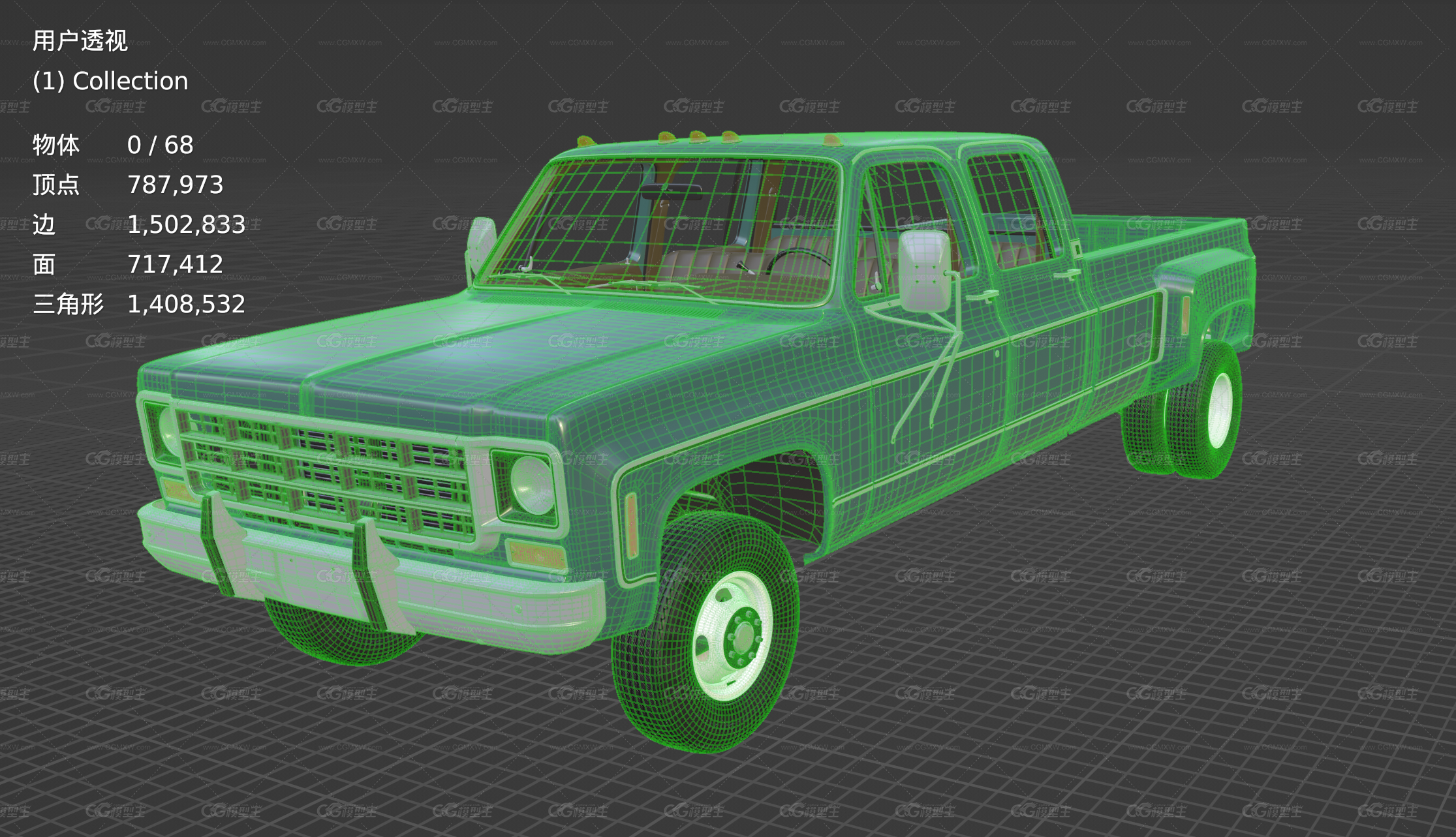
Task: Click the triangle count '1,408,532'
Action: pos(186,304)
